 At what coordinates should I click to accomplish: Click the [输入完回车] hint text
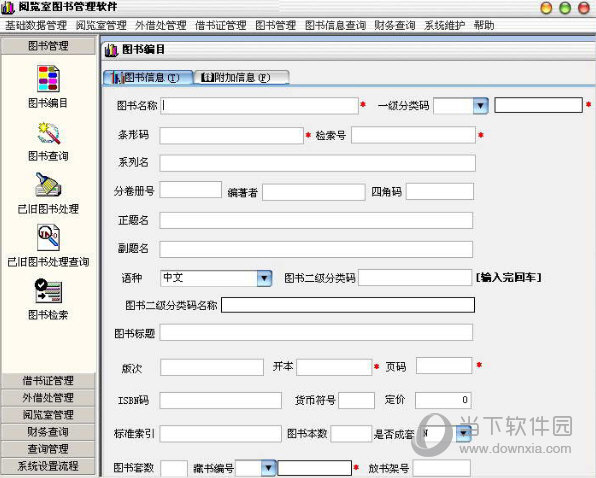(508, 277)
